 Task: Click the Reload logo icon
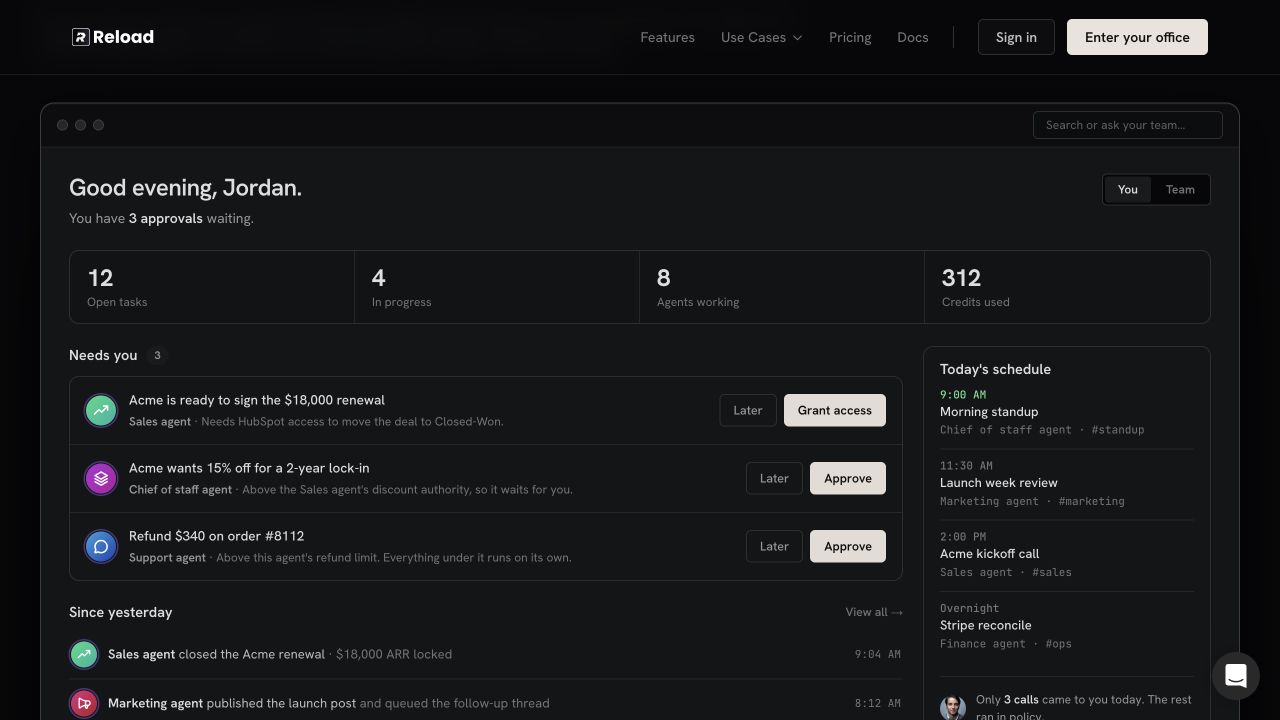tap(81, 37)
